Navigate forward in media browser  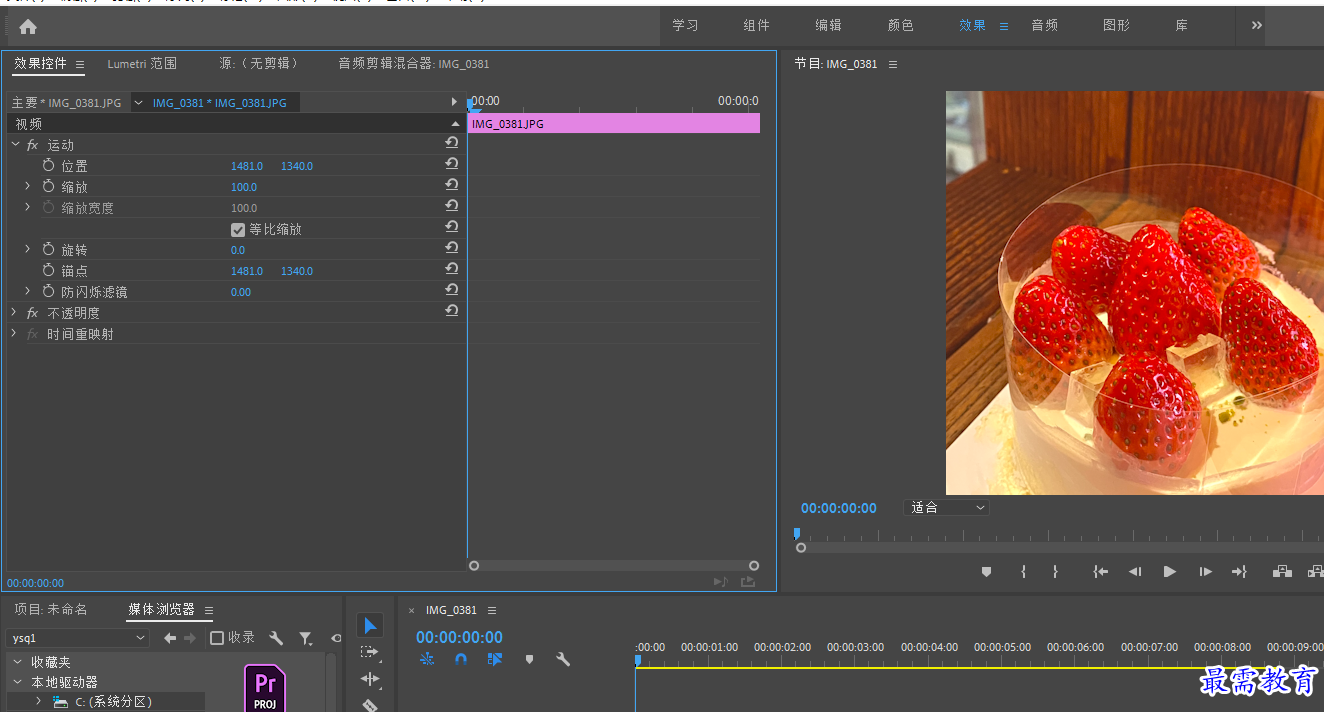pos(190,638)
